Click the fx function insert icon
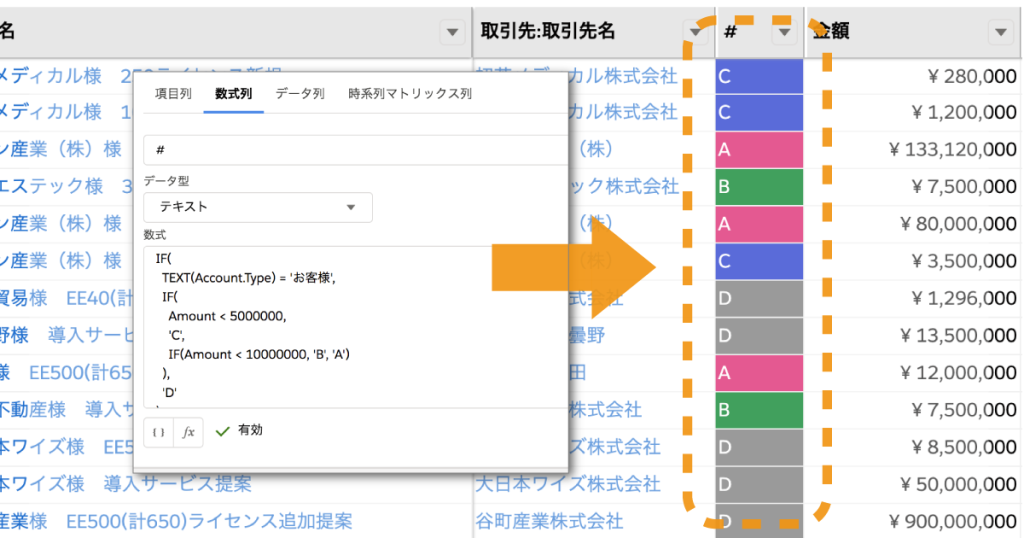The width and height of the screenshot is (1024, 538). pyautogui.click(x=187, y=432)
